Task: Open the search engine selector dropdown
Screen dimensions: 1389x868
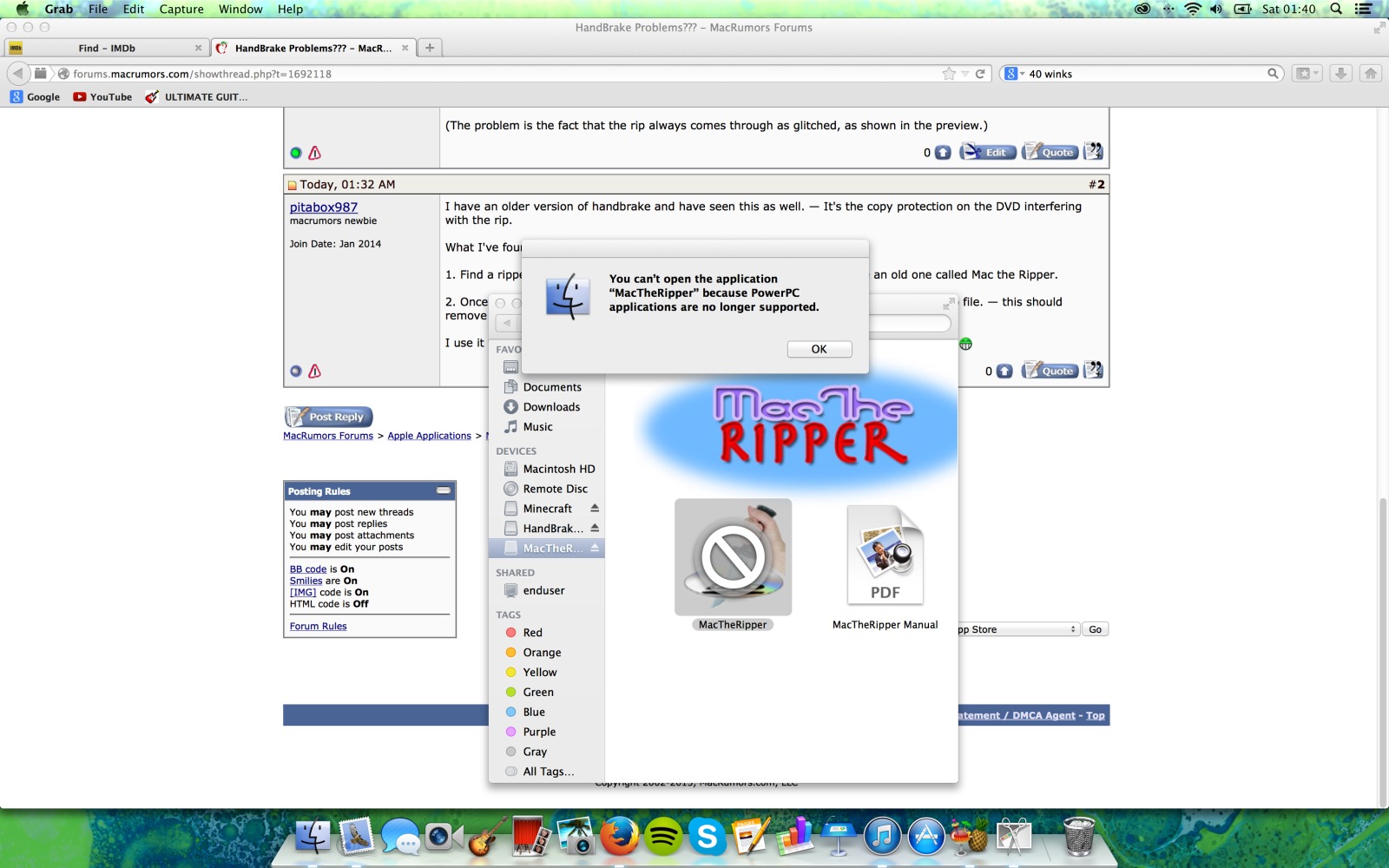Action: [x=1013, y=74]
